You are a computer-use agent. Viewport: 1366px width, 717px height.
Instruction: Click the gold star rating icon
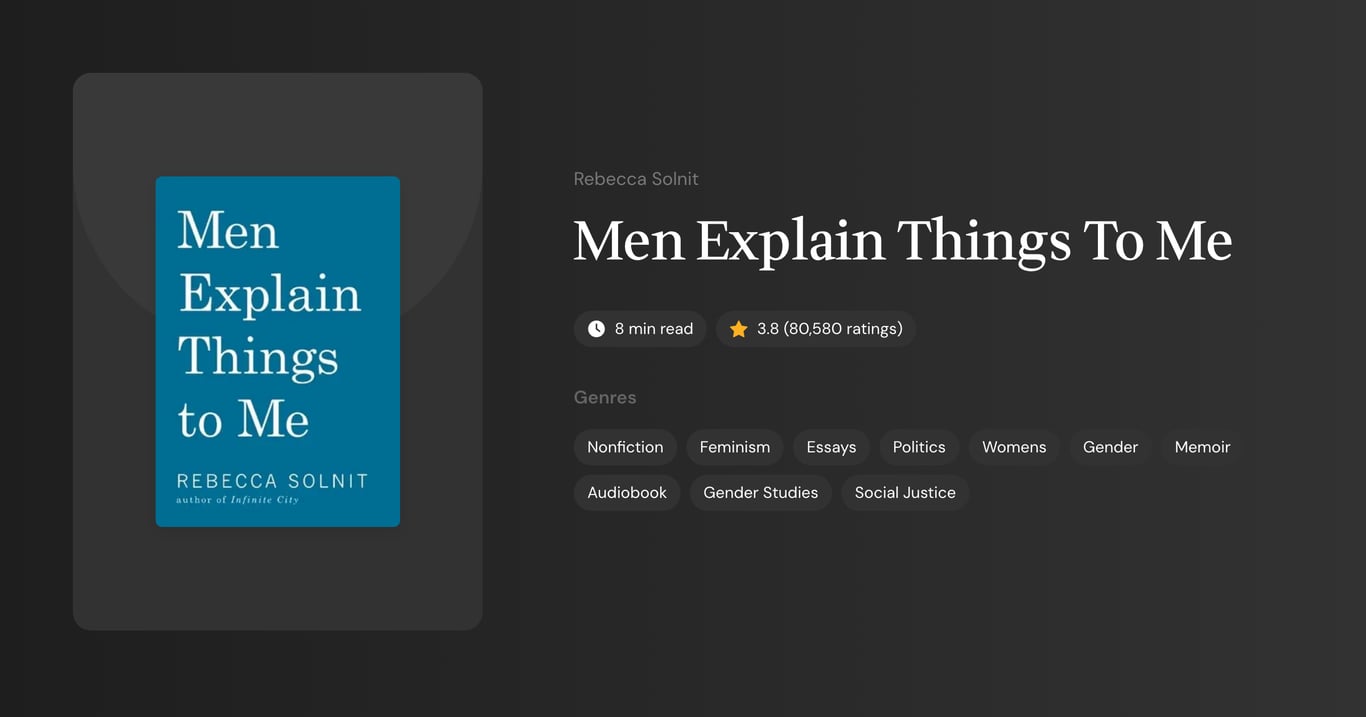coord(738,329)
